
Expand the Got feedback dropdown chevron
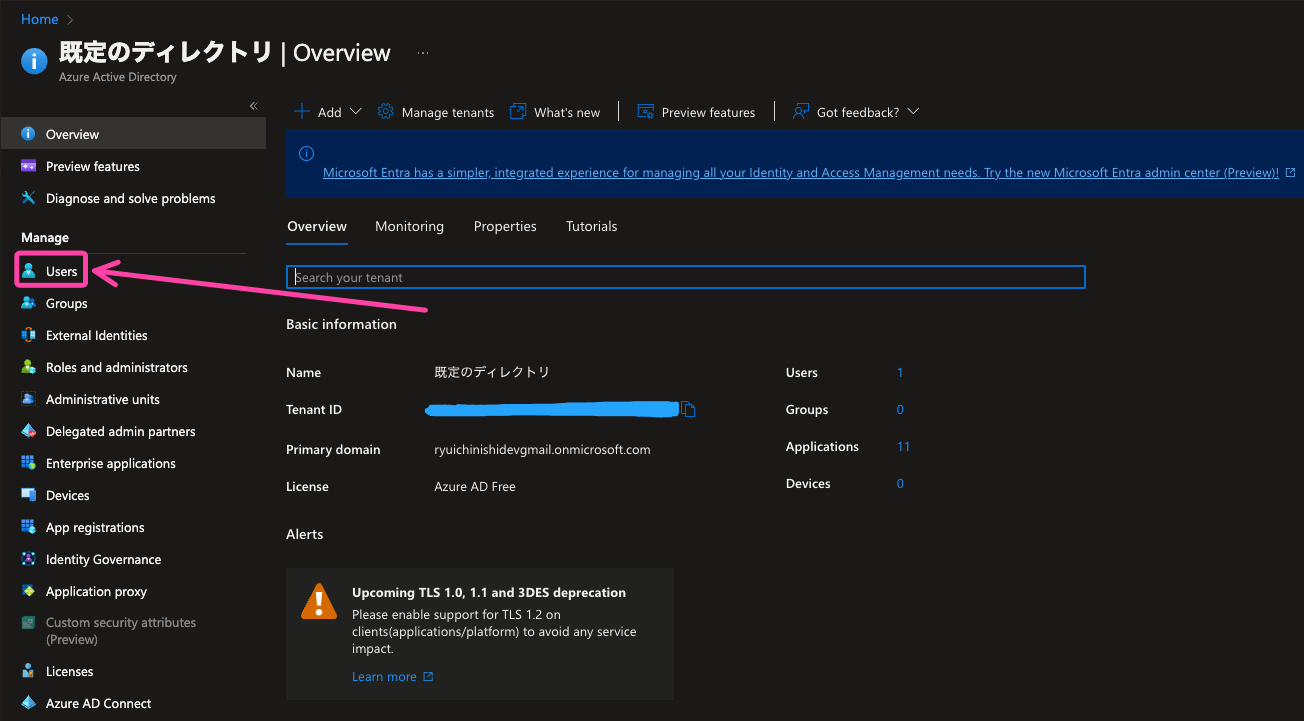coord(912,111)
